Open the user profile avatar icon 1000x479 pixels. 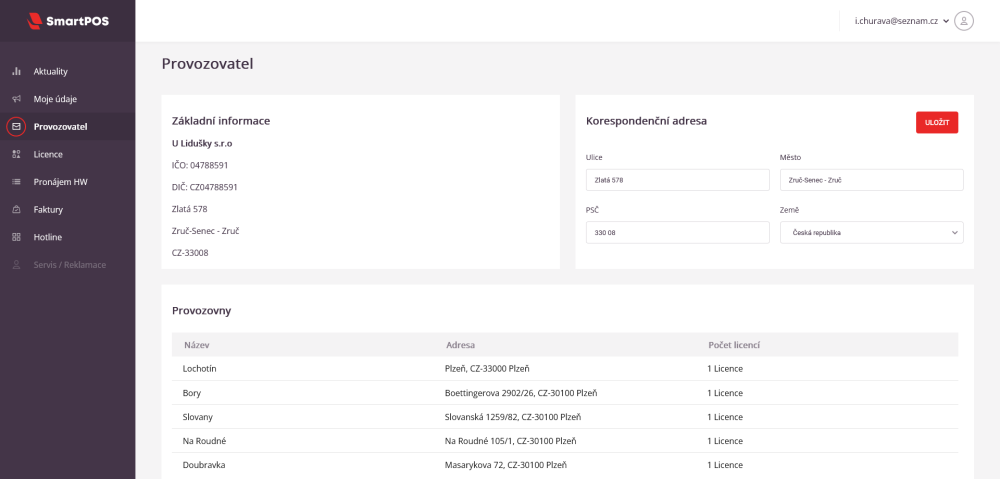point(964,20)
